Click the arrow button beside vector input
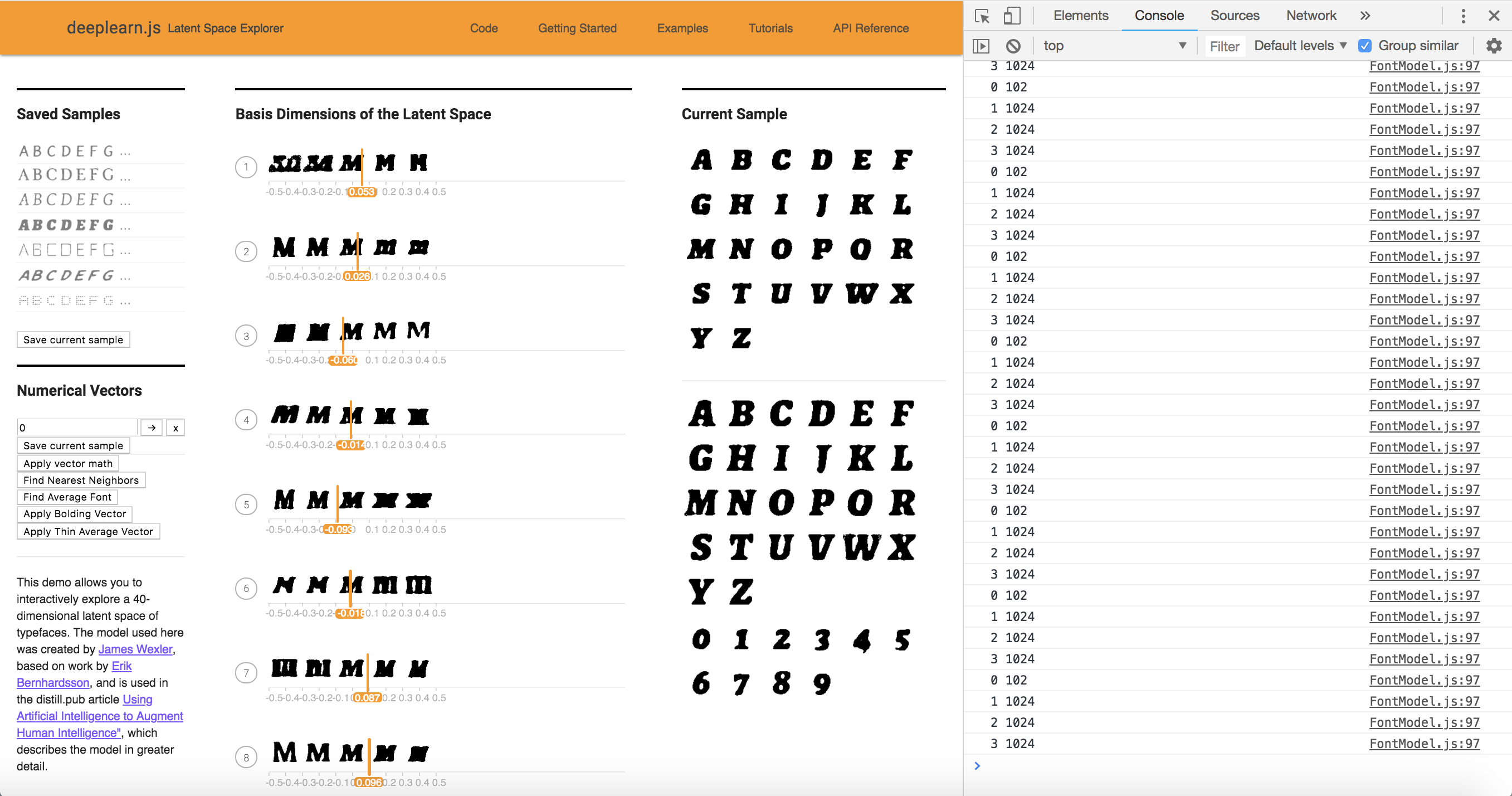This screenshot has height=796, width=1512. (x=152, y=428)
